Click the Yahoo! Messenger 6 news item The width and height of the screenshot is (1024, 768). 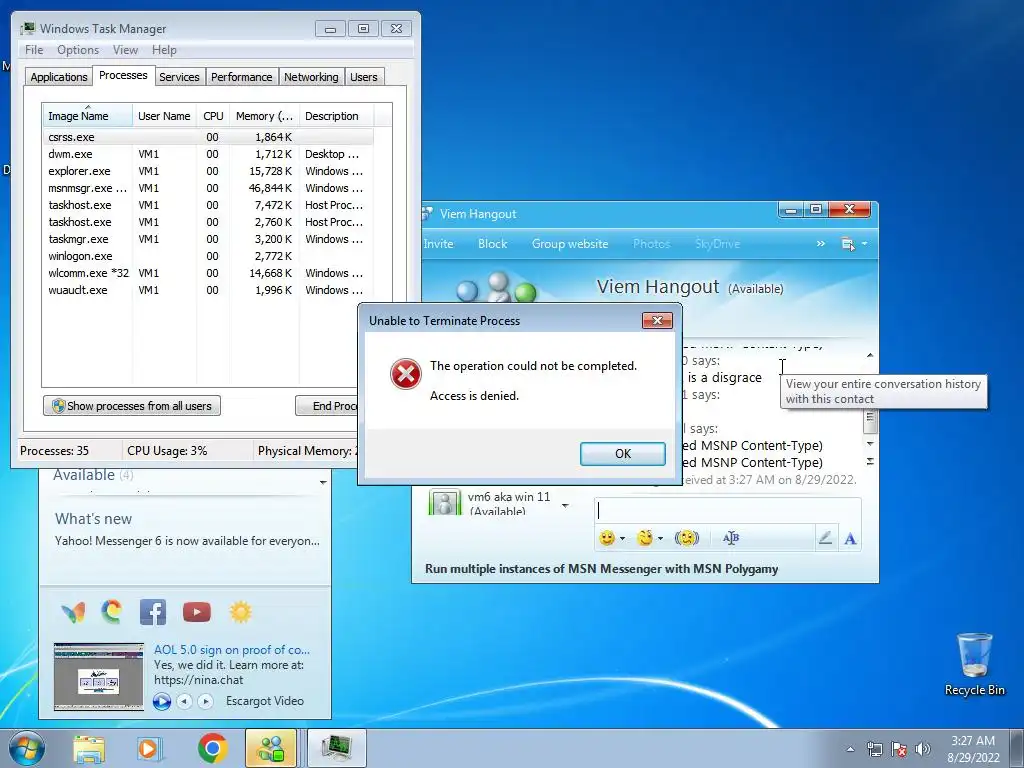tap(187, 541)
